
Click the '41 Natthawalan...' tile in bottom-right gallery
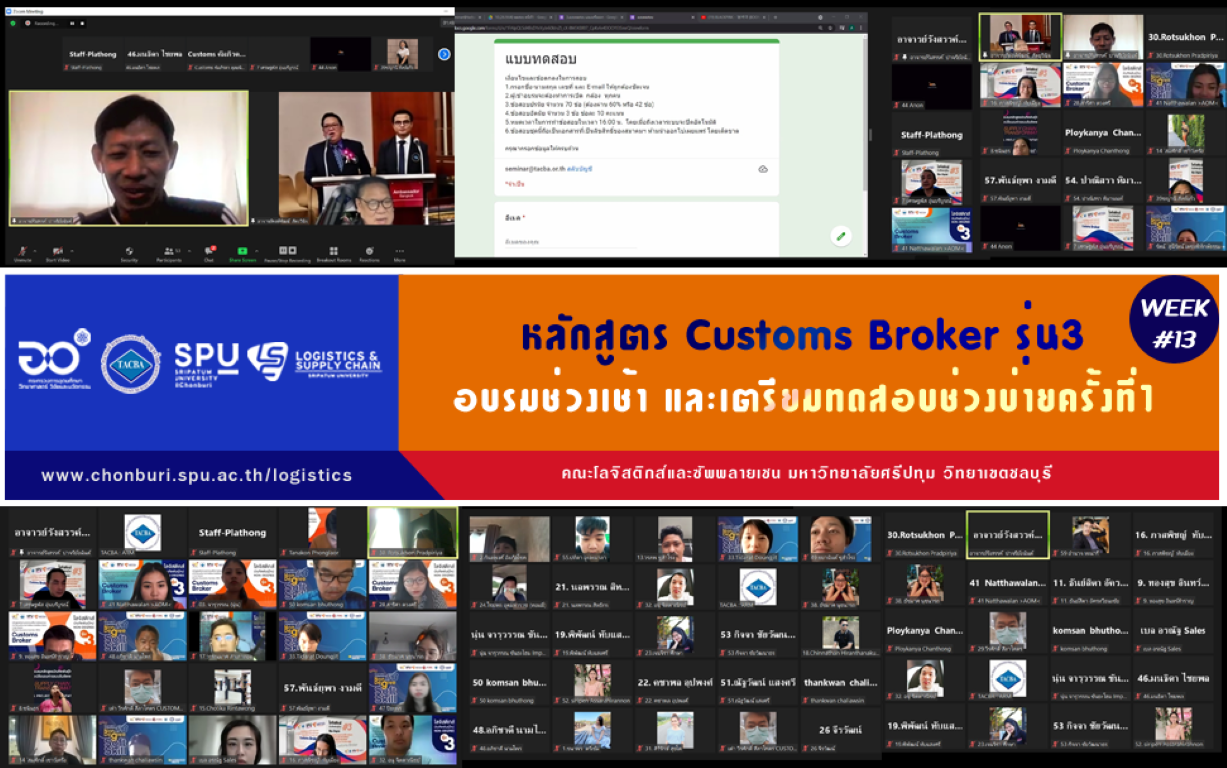coord(1008,583)
